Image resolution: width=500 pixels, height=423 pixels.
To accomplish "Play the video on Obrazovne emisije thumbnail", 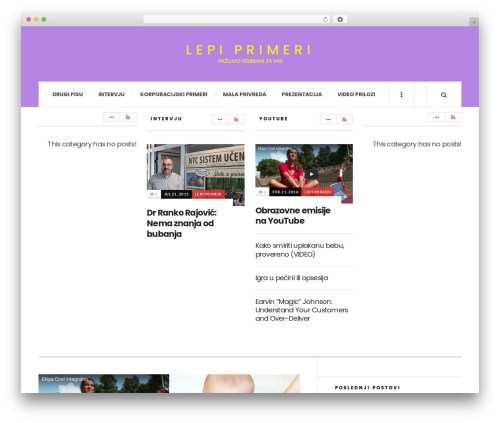I will point(311,174).
